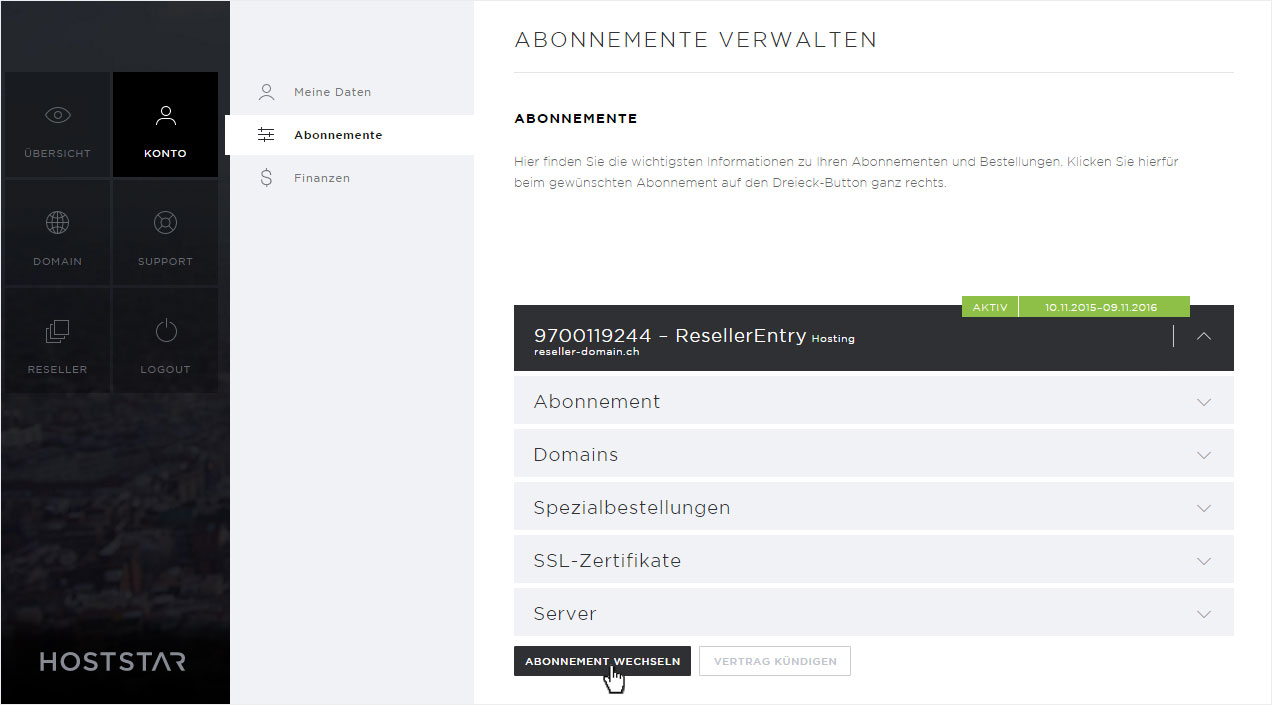The width and height of the screenshot is (1272, 705).
Task: Click the Abonnemente verwalten page title
Action: tap(696, 40)
